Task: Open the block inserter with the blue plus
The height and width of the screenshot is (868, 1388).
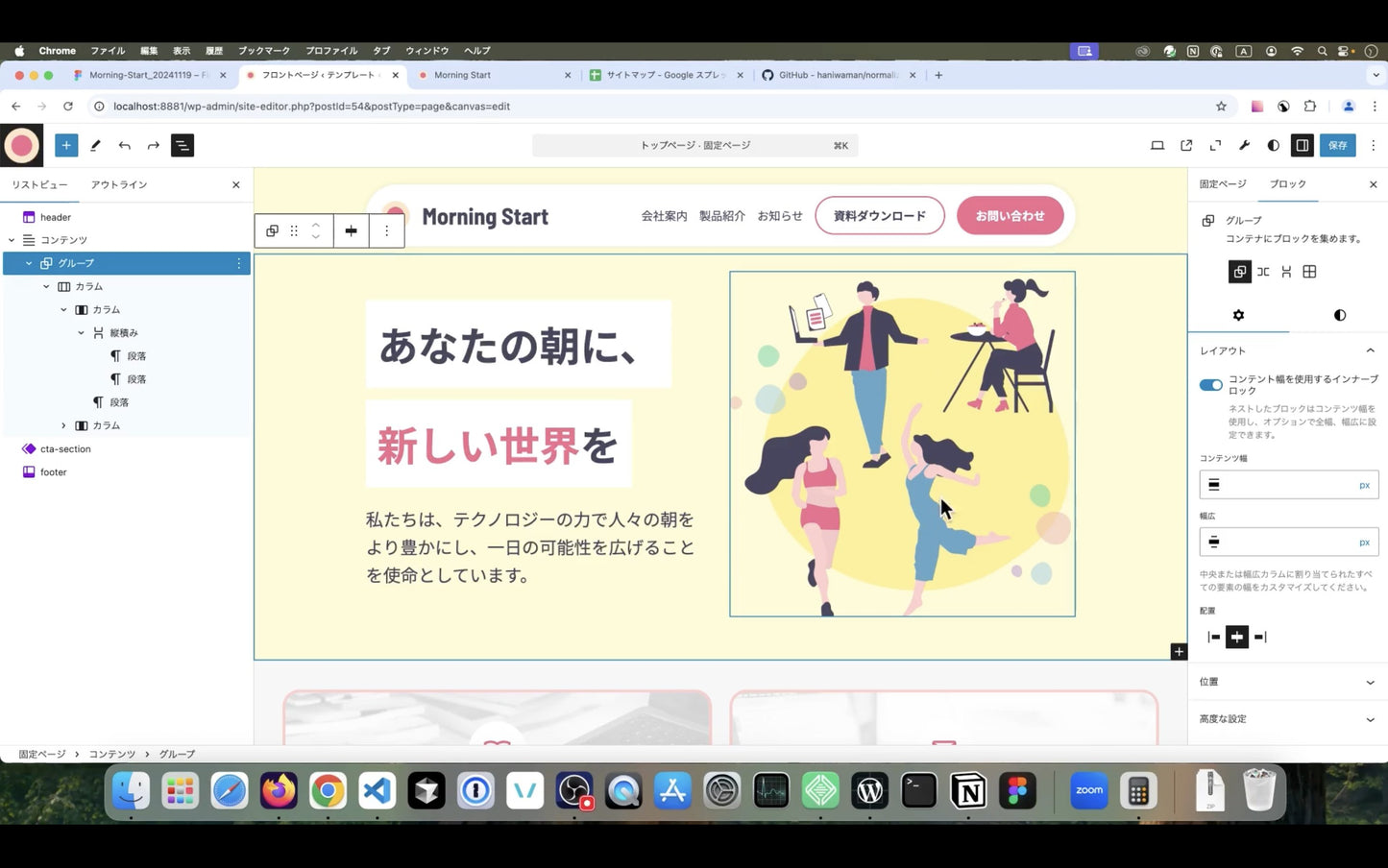Action: pos(65,145)
